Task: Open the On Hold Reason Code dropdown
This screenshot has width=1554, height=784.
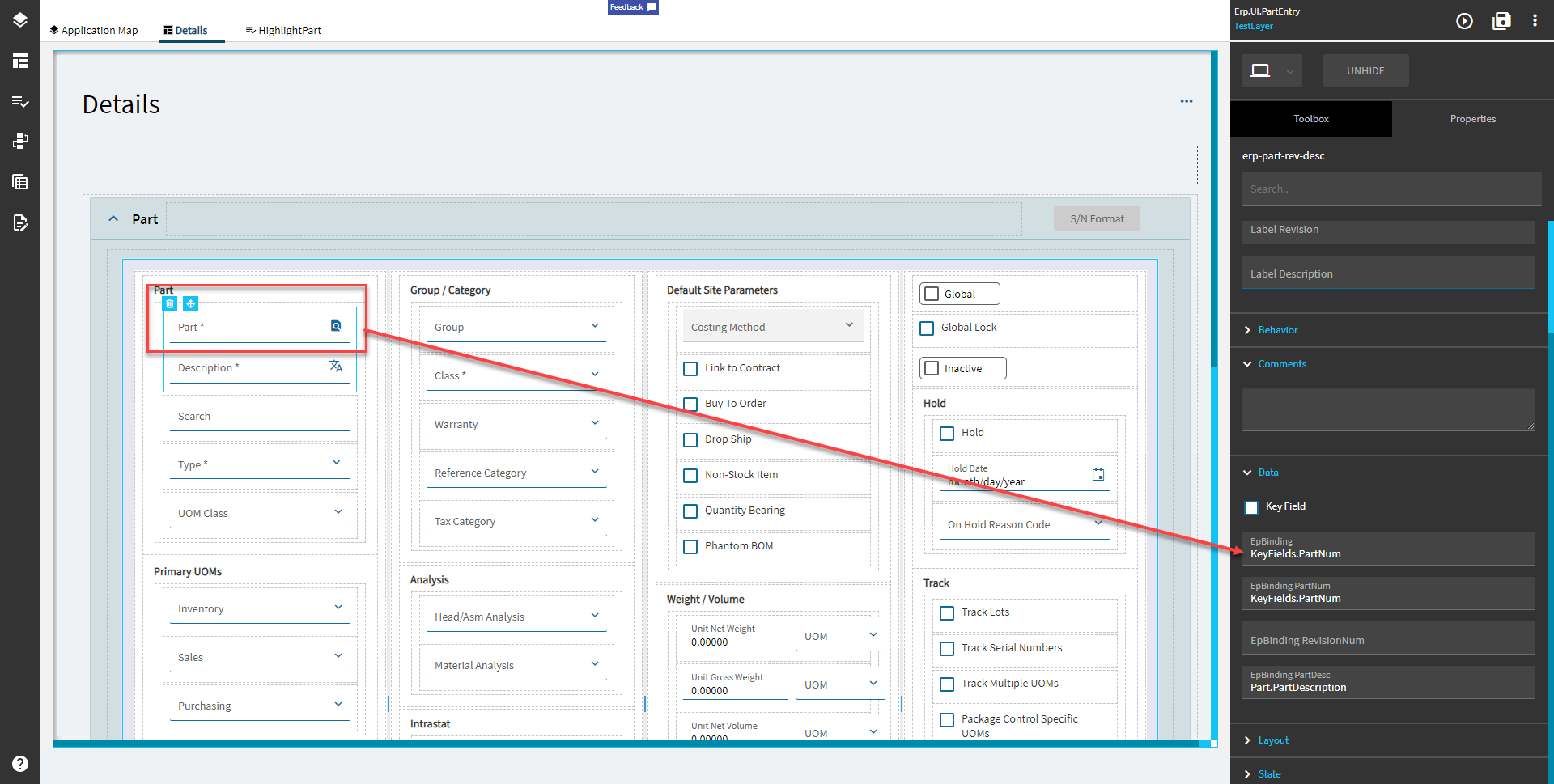Action: tap(1025, 524)
